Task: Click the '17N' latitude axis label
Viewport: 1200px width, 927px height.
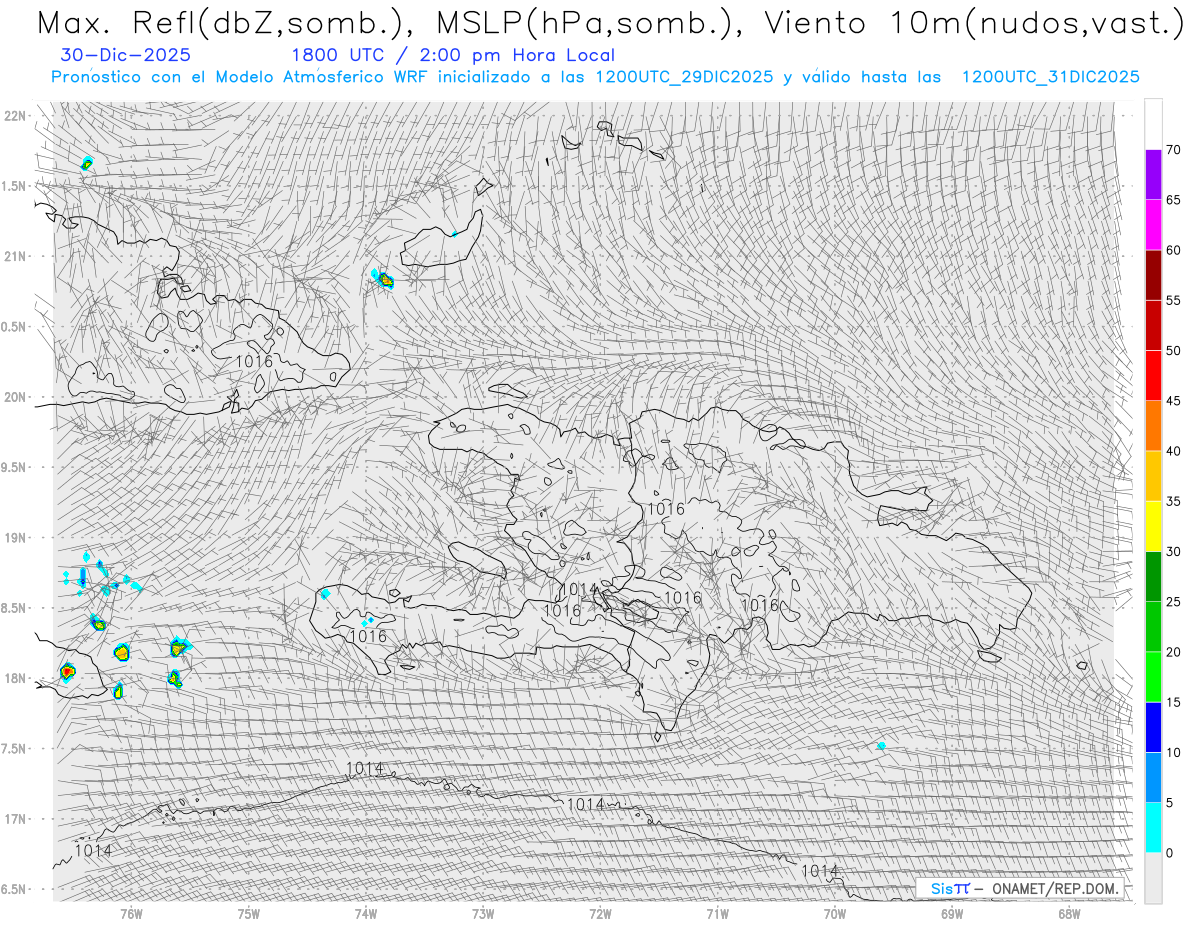Action: click(15, 819)
